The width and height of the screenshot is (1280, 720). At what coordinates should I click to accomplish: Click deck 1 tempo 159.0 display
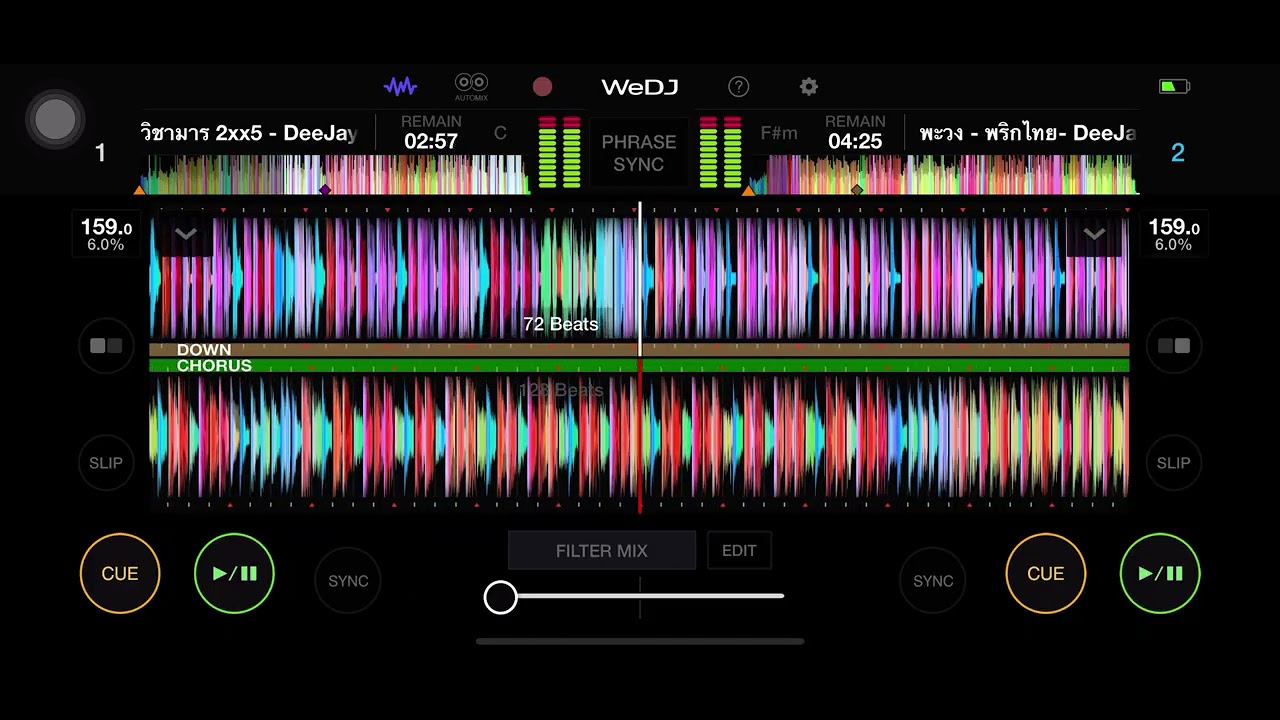(x=106, y=234)
